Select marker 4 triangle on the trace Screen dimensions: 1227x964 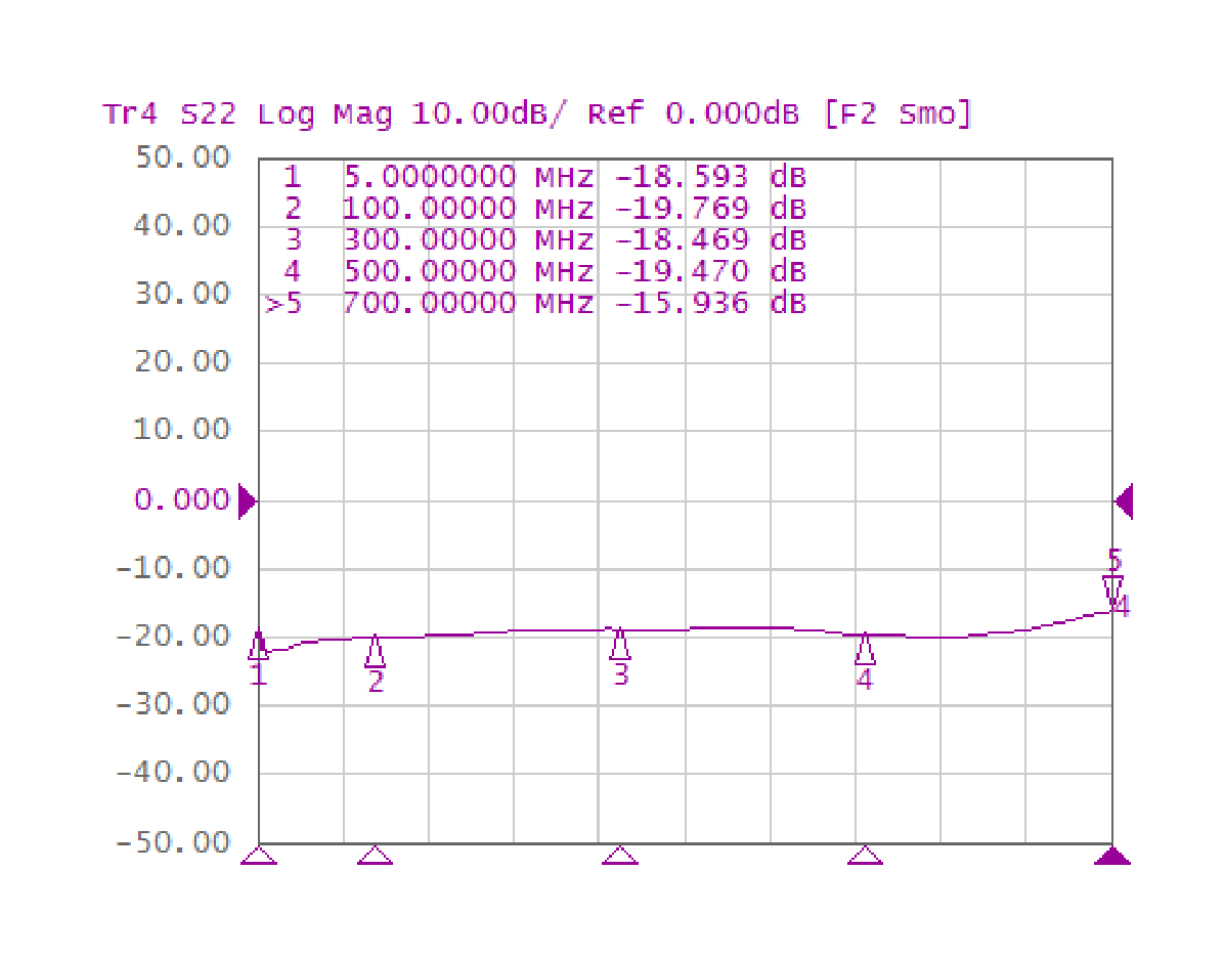pyautogui.click(x=865, y=648)
